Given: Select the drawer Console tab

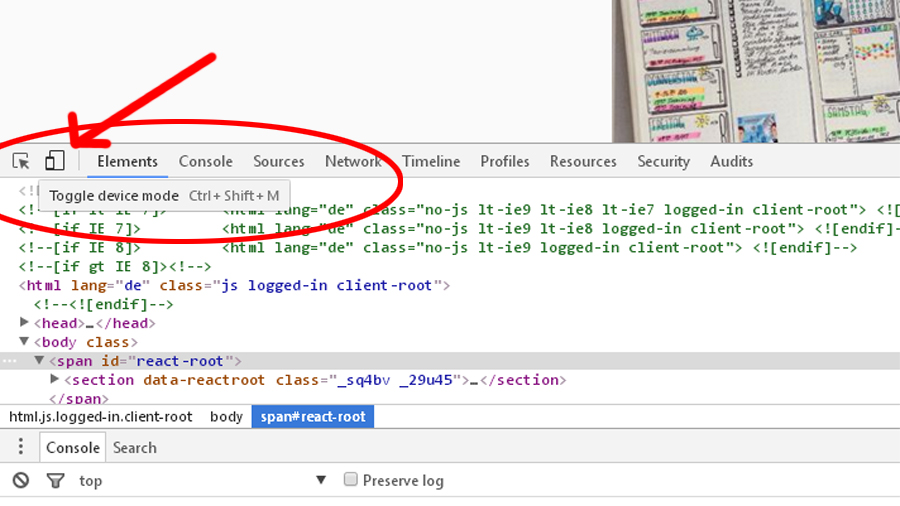Looking at the screenshot, I should point(73,447).
